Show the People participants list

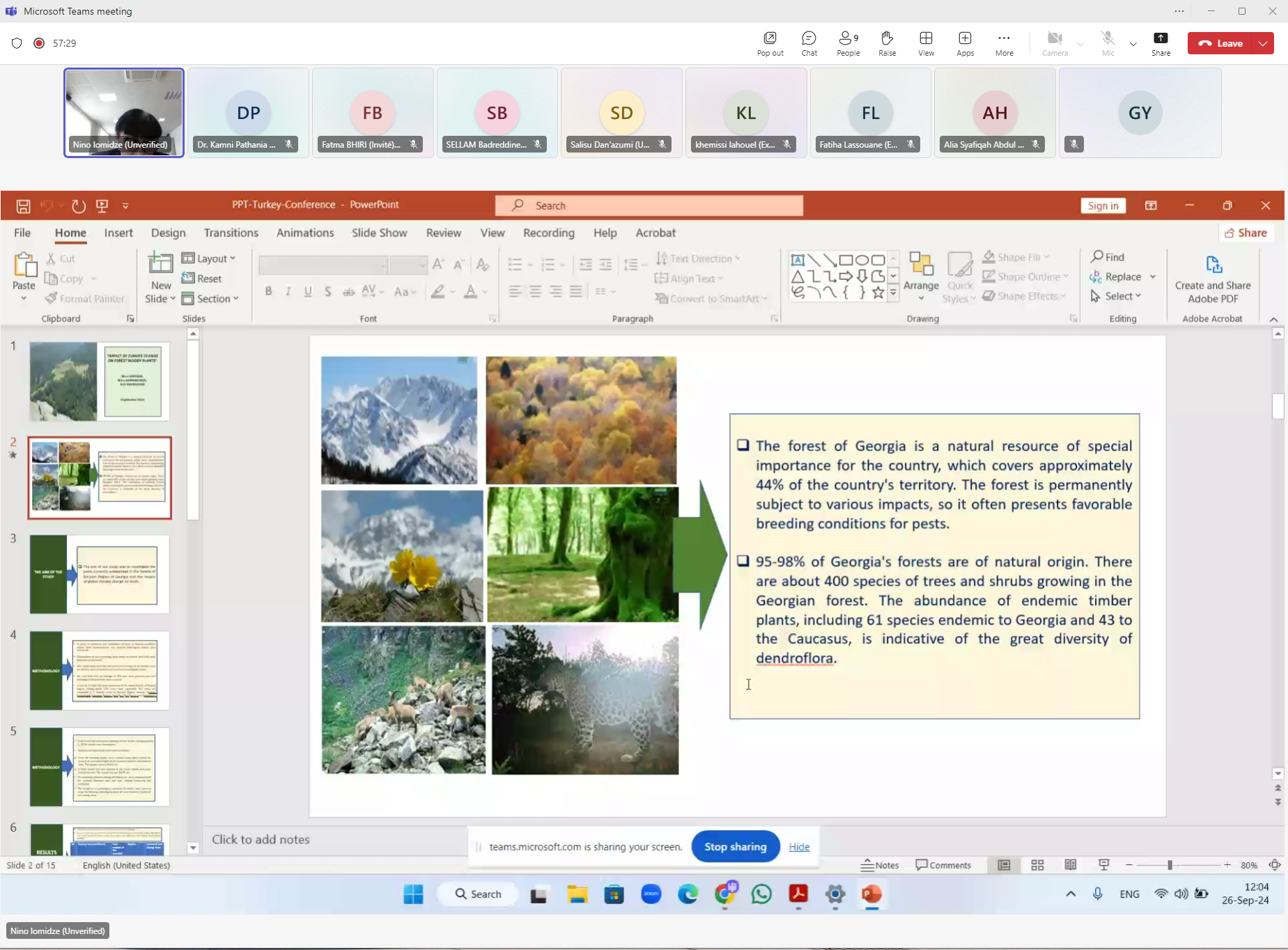848,43
